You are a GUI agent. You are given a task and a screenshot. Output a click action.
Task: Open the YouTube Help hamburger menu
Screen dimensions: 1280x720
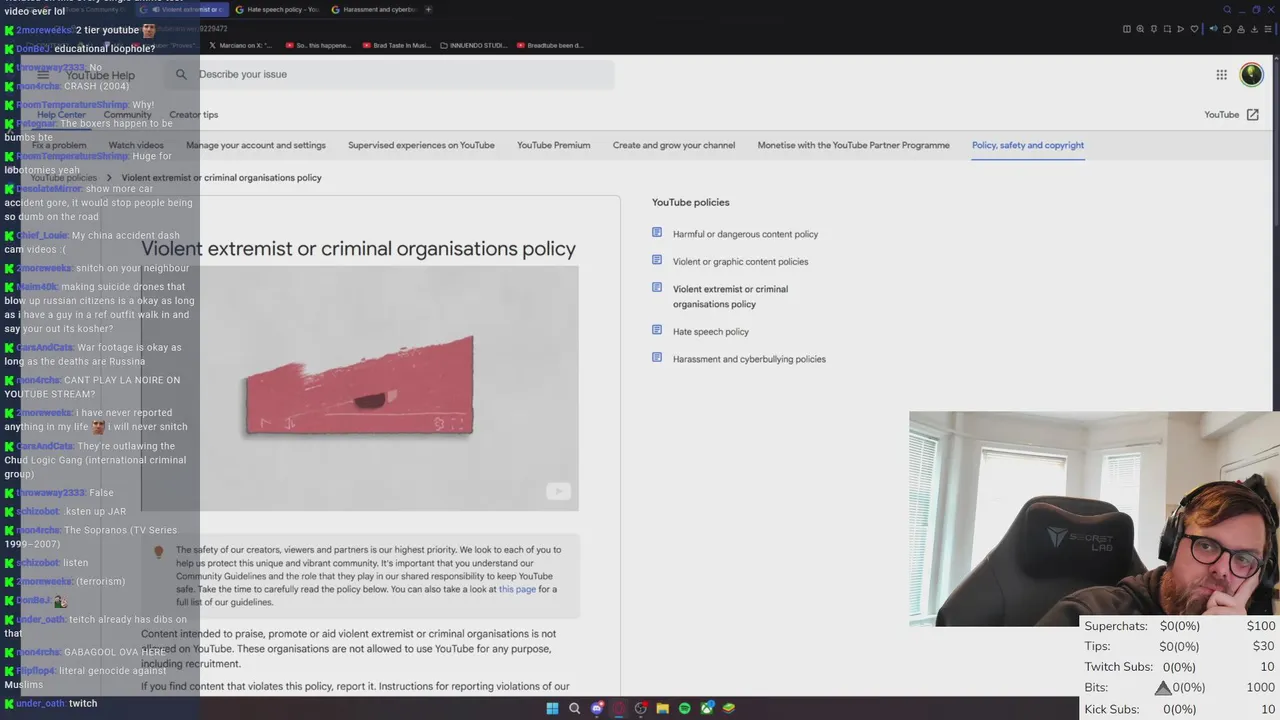pos(43,75)
